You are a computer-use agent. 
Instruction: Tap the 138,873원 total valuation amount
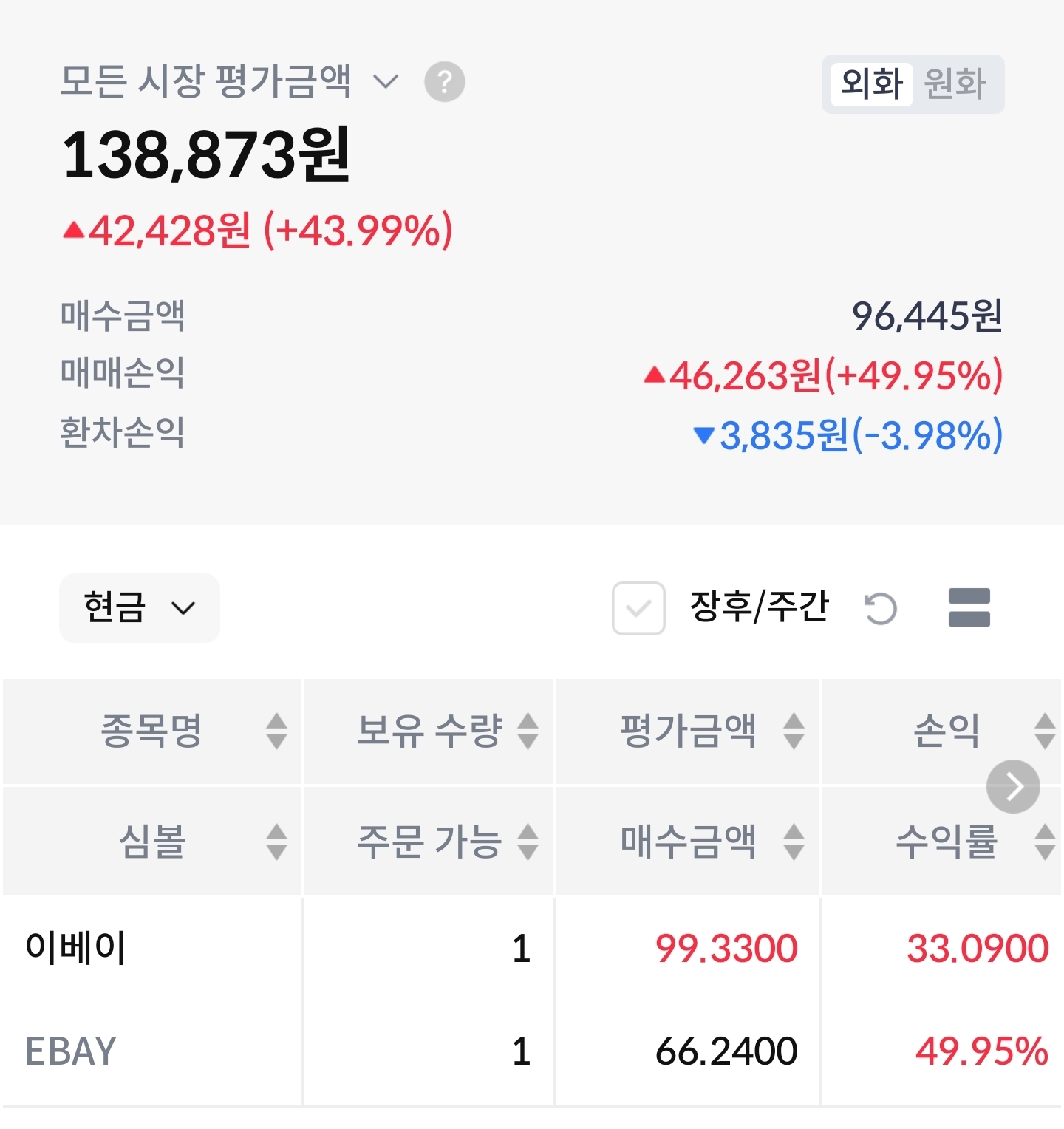(x=206, y=155)
